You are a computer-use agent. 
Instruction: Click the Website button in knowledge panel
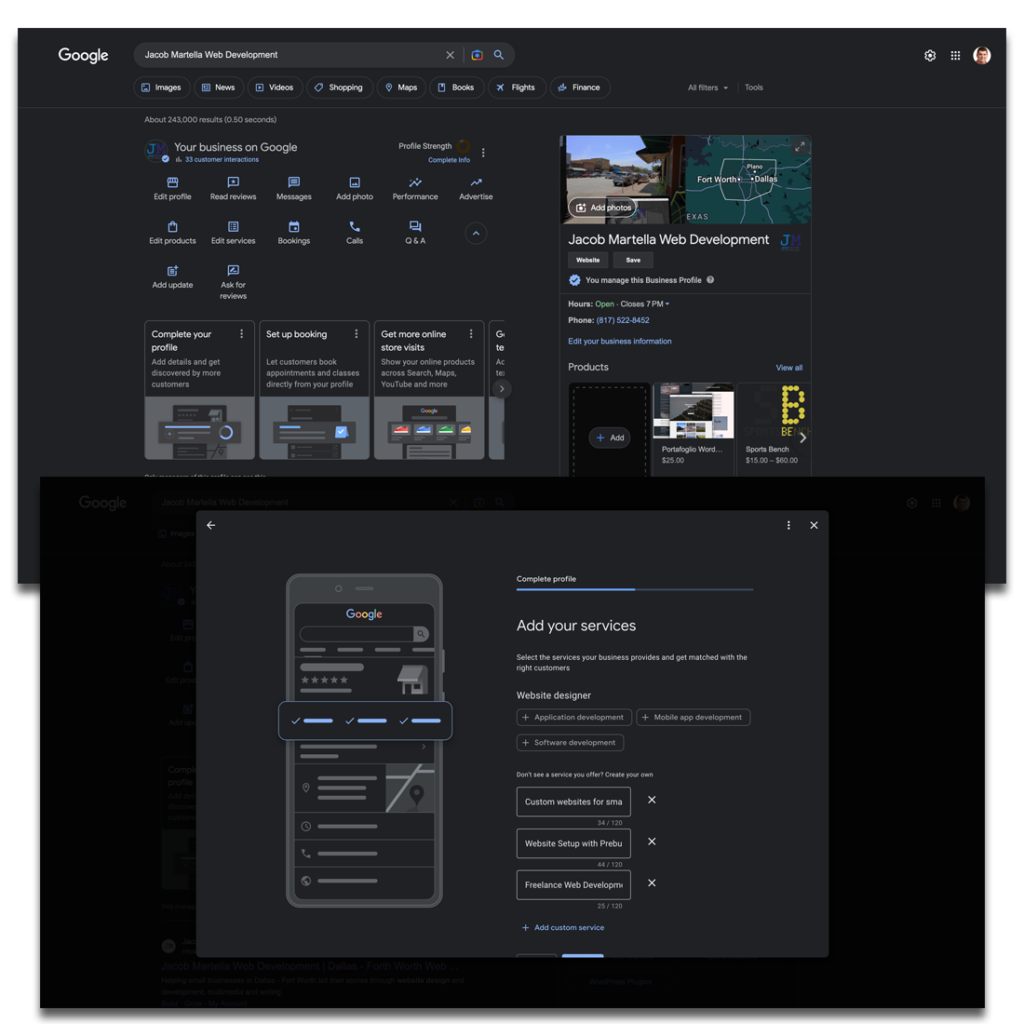click(588, 260)
